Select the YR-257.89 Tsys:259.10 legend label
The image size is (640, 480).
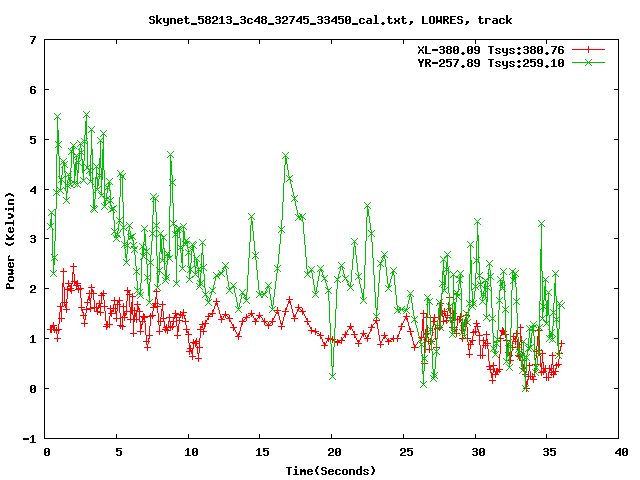491,63
